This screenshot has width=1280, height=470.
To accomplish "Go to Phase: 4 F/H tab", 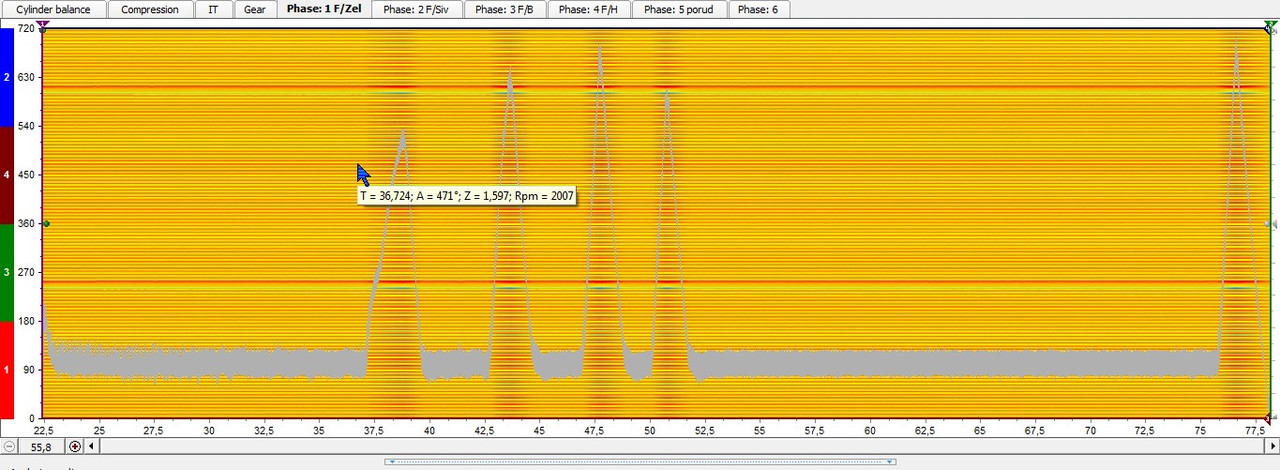I will [x=588, y=9].
